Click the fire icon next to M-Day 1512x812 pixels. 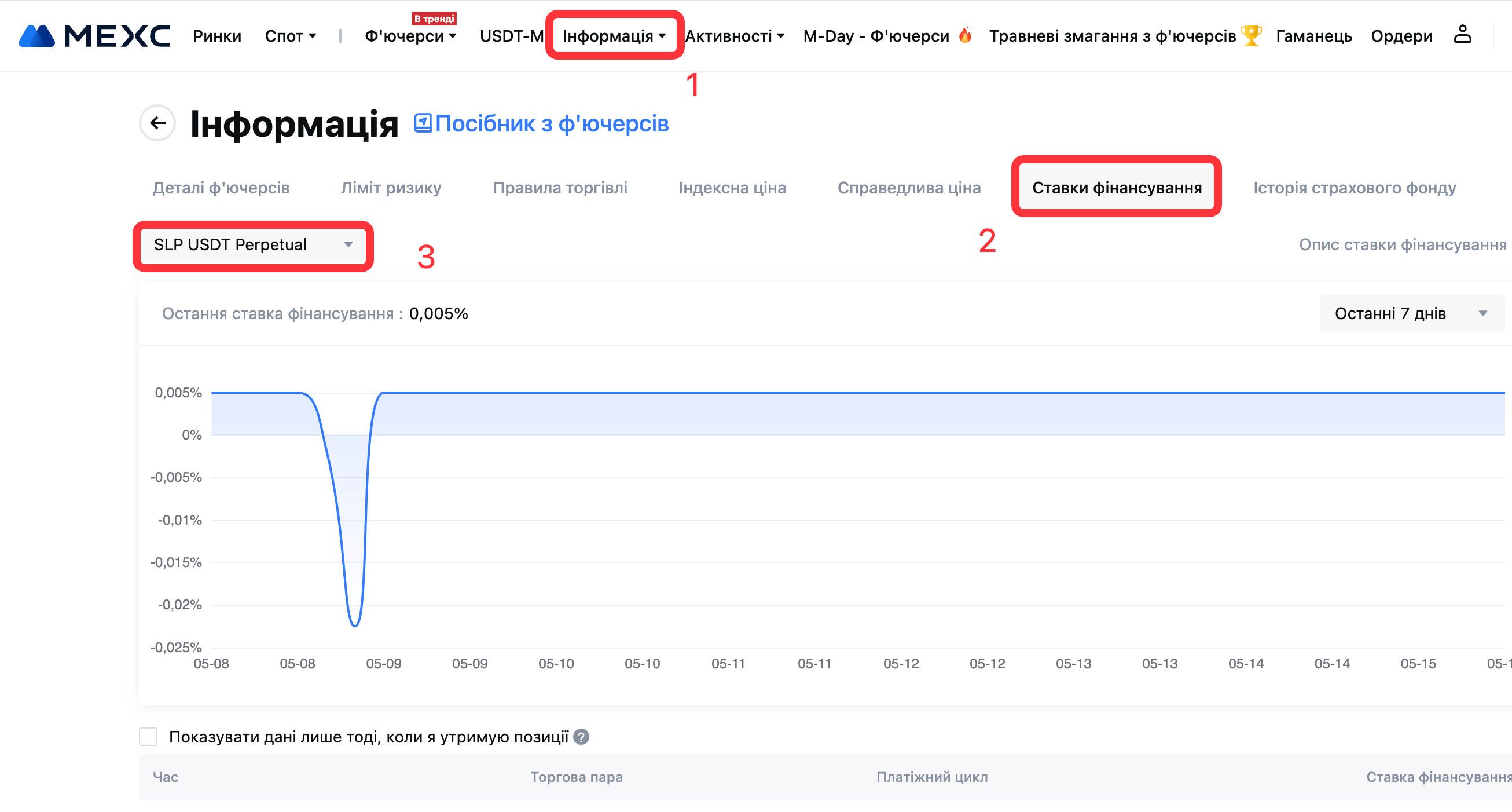pyautogui.click(x=965, y=35)
